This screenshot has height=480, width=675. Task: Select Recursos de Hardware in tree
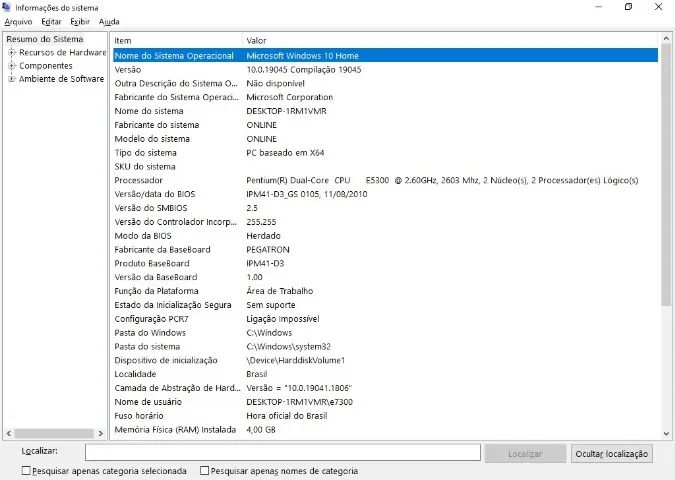[x=62, y=53]
